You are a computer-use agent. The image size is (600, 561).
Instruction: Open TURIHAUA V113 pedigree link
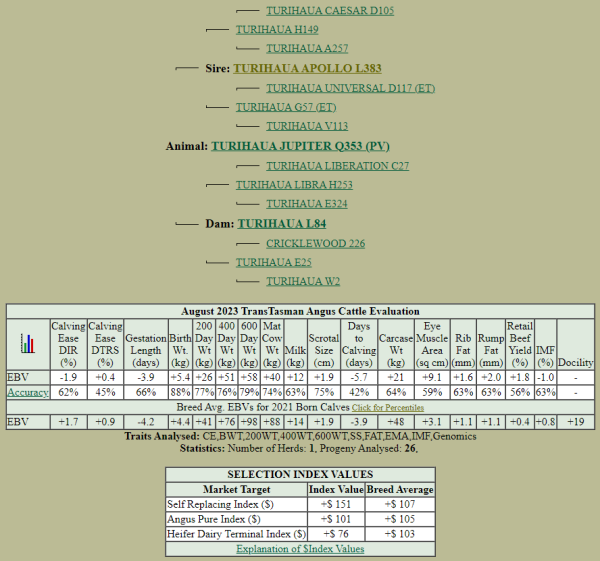point(307,126)
